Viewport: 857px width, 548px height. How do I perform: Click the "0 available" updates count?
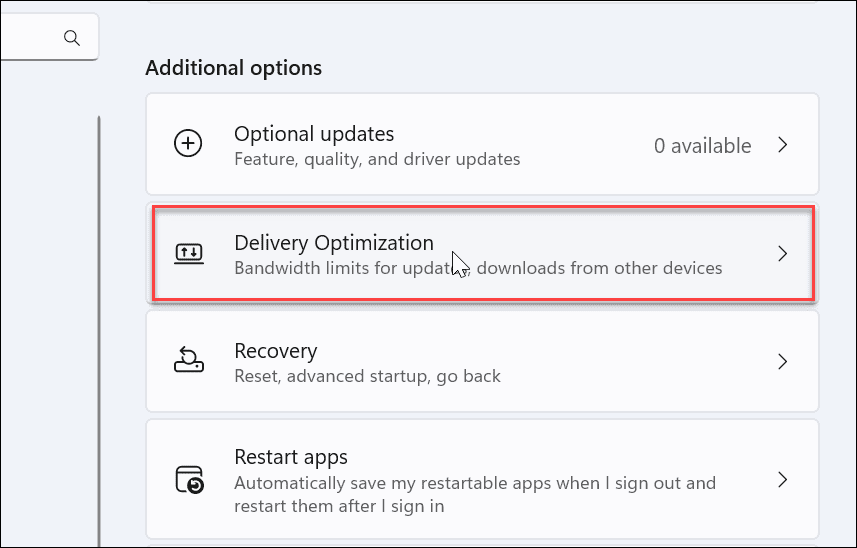(702, 146)
